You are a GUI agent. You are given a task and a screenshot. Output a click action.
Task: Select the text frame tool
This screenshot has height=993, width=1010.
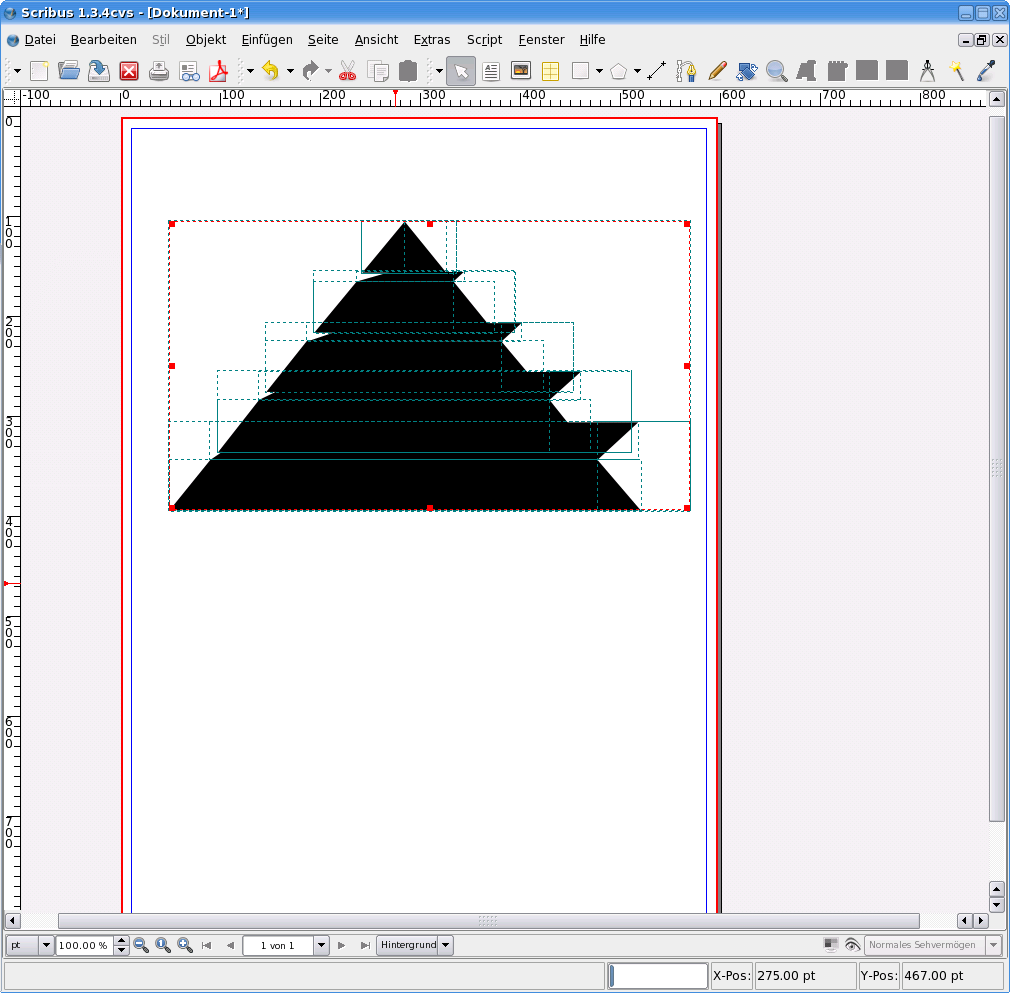click(491, 71)
